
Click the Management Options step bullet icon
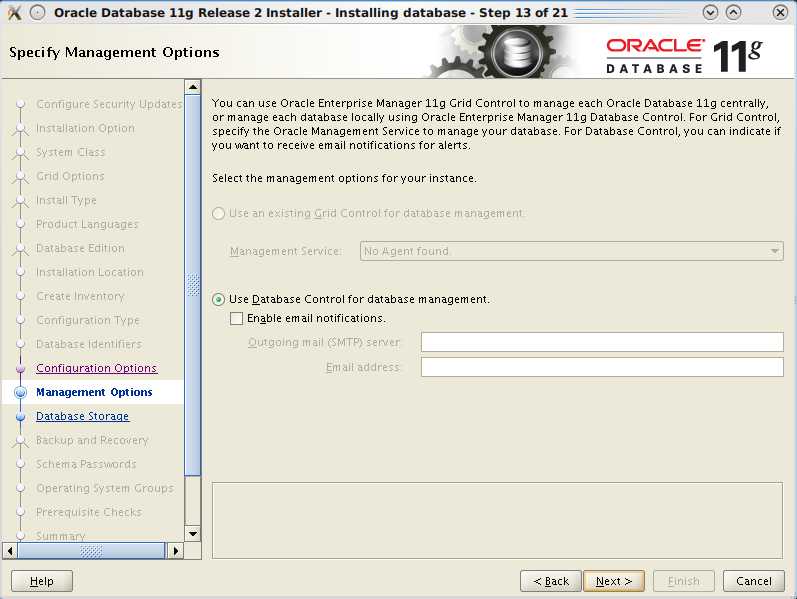point(20,393)
